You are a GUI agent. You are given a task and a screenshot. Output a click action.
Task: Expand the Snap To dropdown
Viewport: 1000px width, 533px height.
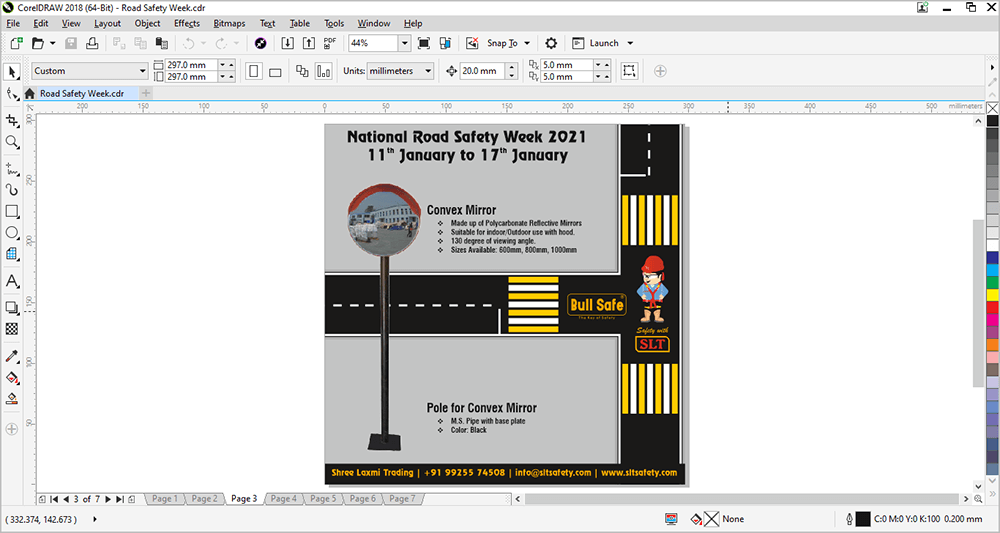click(527, 43)
